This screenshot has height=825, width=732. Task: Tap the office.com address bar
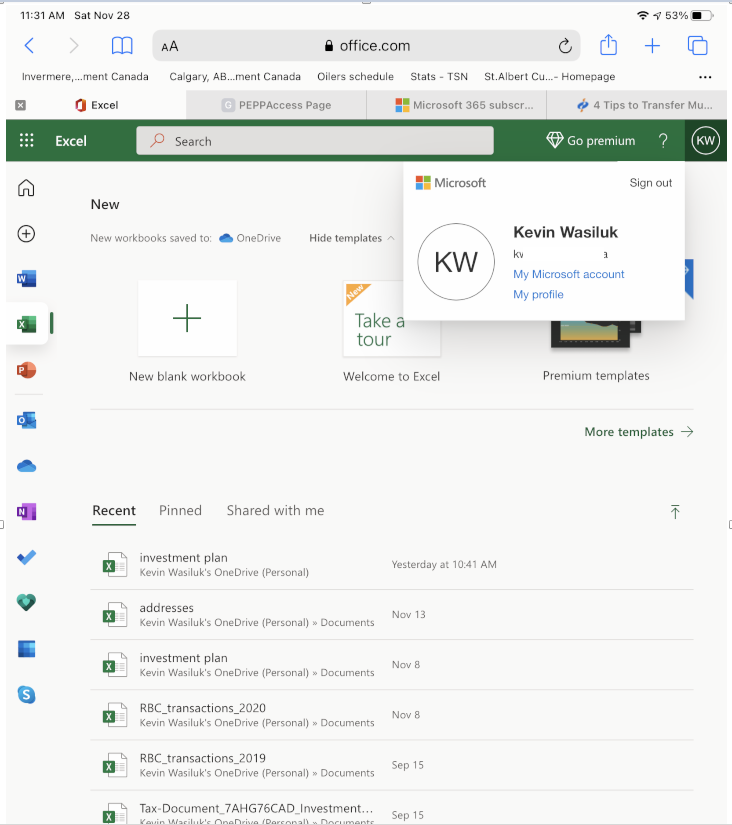coord(366,46)
